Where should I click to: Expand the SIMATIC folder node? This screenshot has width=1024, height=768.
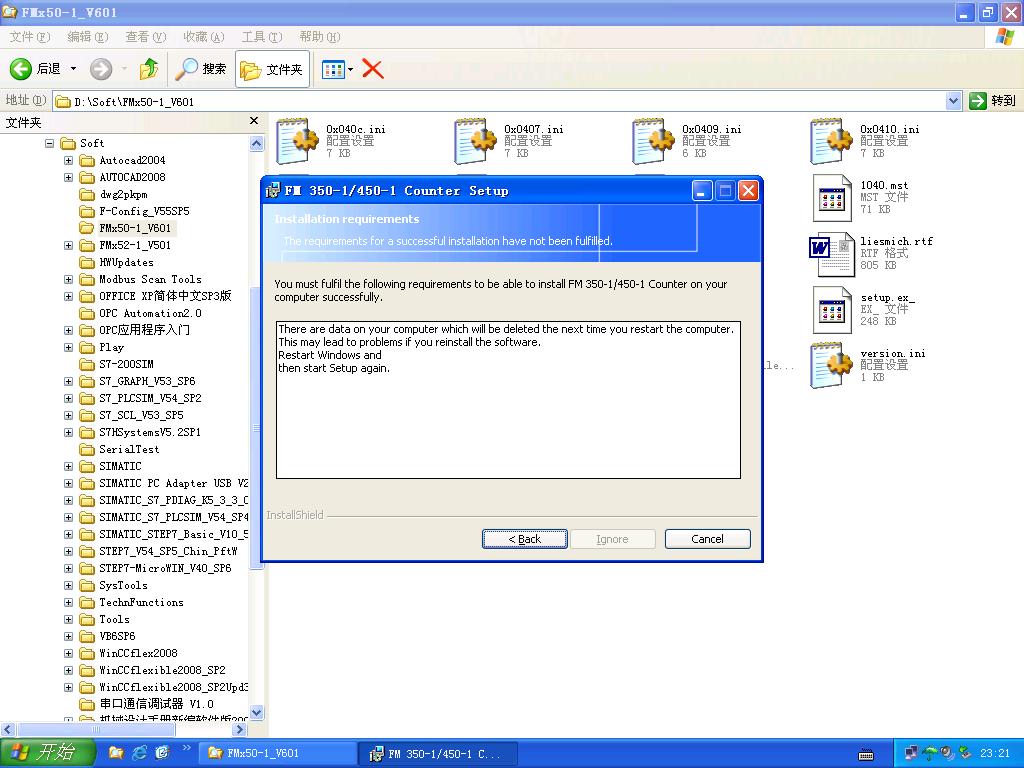pos(69,466)
